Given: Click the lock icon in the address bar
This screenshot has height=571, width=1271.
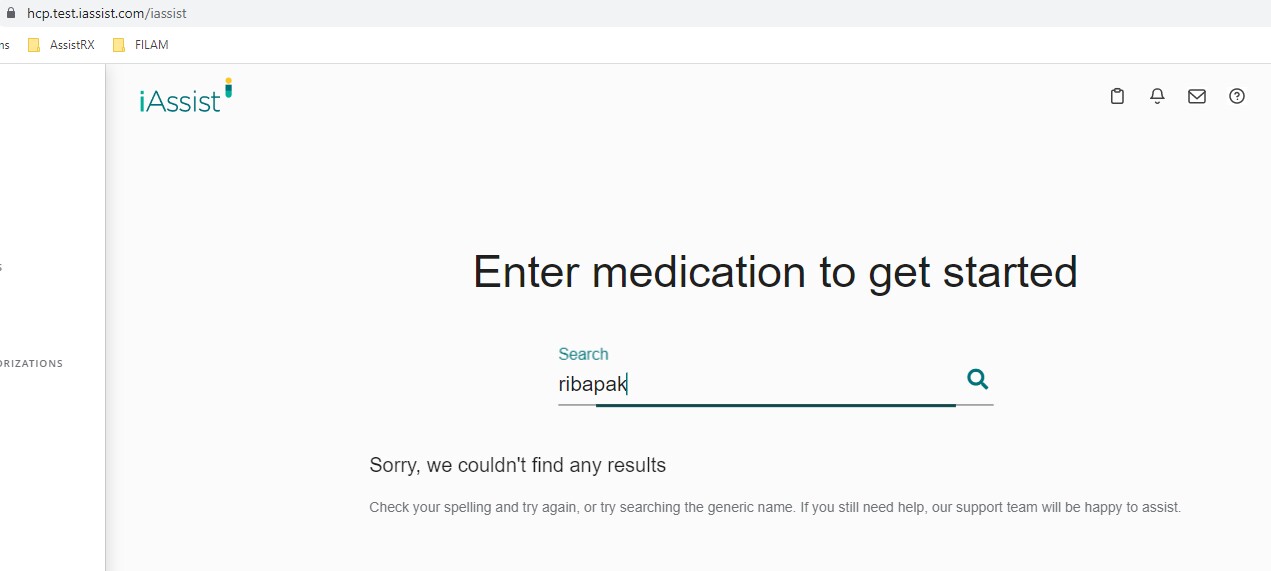Looking at the screenshot, I should [x=11, y=14].
